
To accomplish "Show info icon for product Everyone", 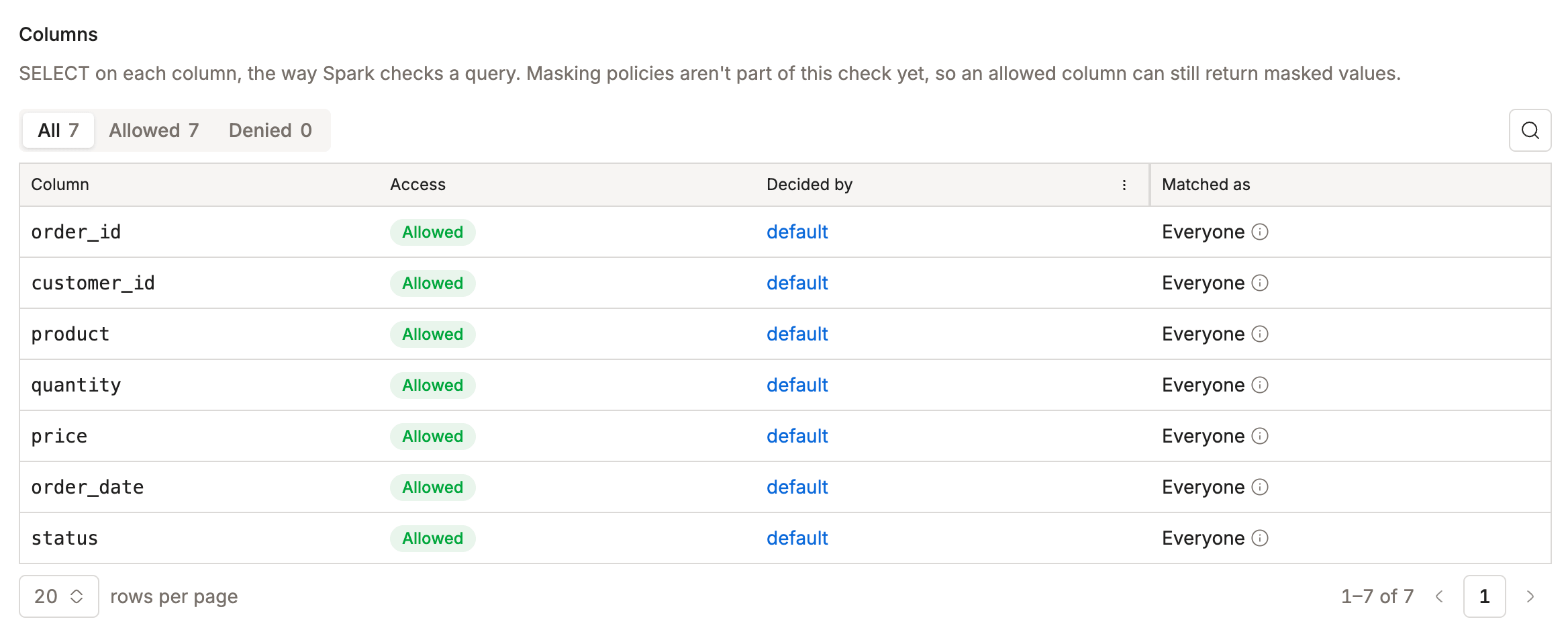I will click(1260, 334).
